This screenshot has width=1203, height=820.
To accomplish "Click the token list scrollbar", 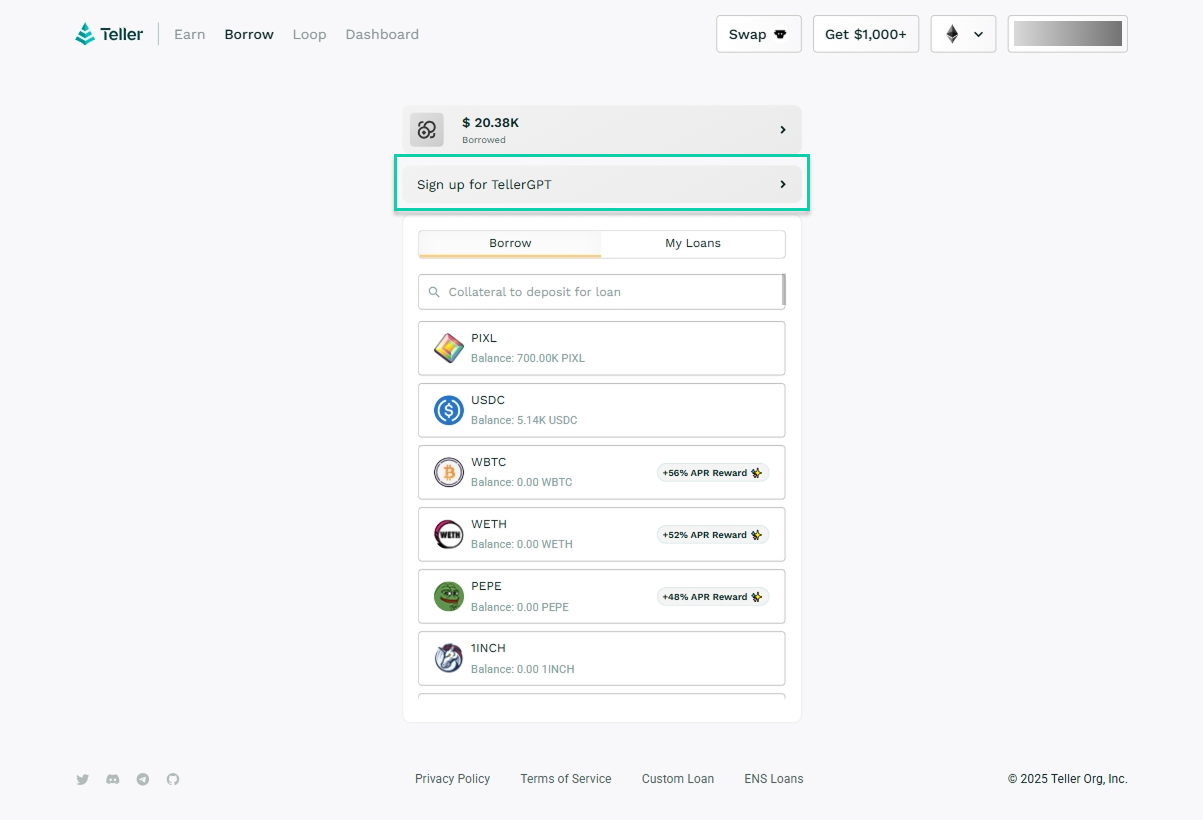I will click(784, 290).
